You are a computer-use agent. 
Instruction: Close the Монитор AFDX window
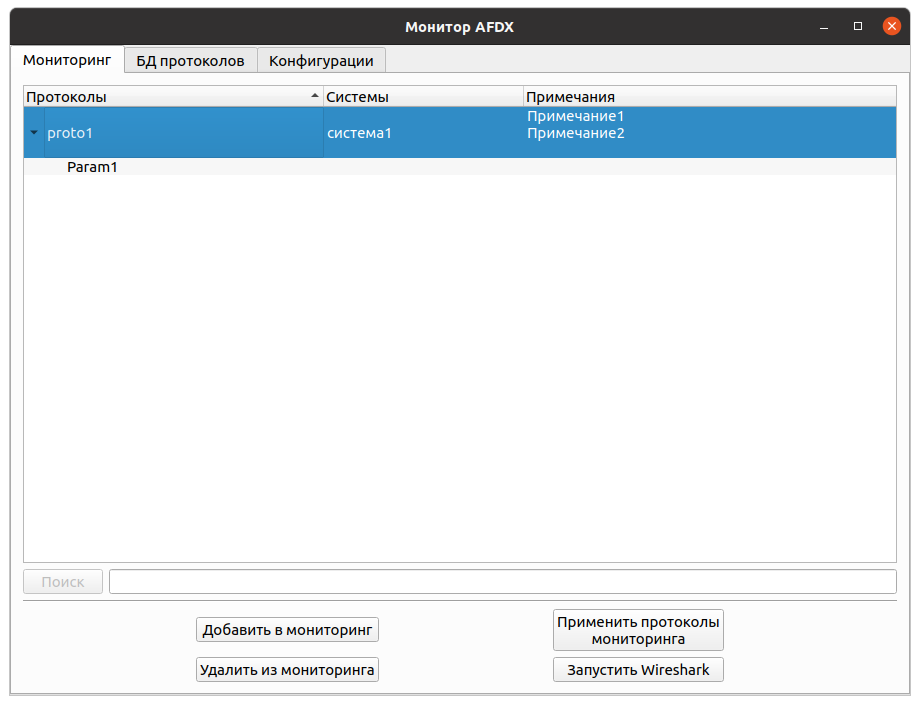point(892,26)
